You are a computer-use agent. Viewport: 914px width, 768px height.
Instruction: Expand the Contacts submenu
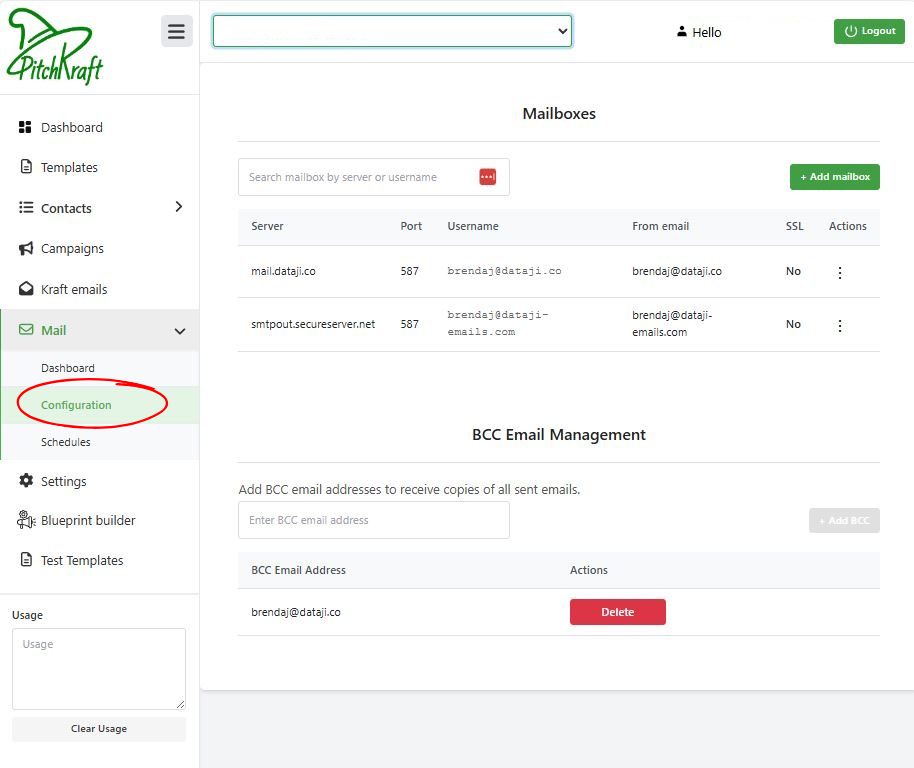(179, 207)
